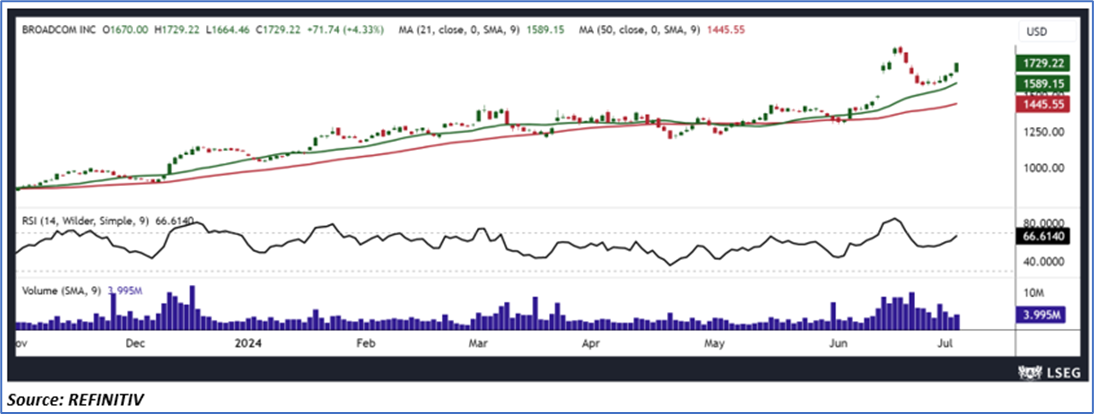
Task: Click the 2024 label on time axis
Action: tap(247, 343)
